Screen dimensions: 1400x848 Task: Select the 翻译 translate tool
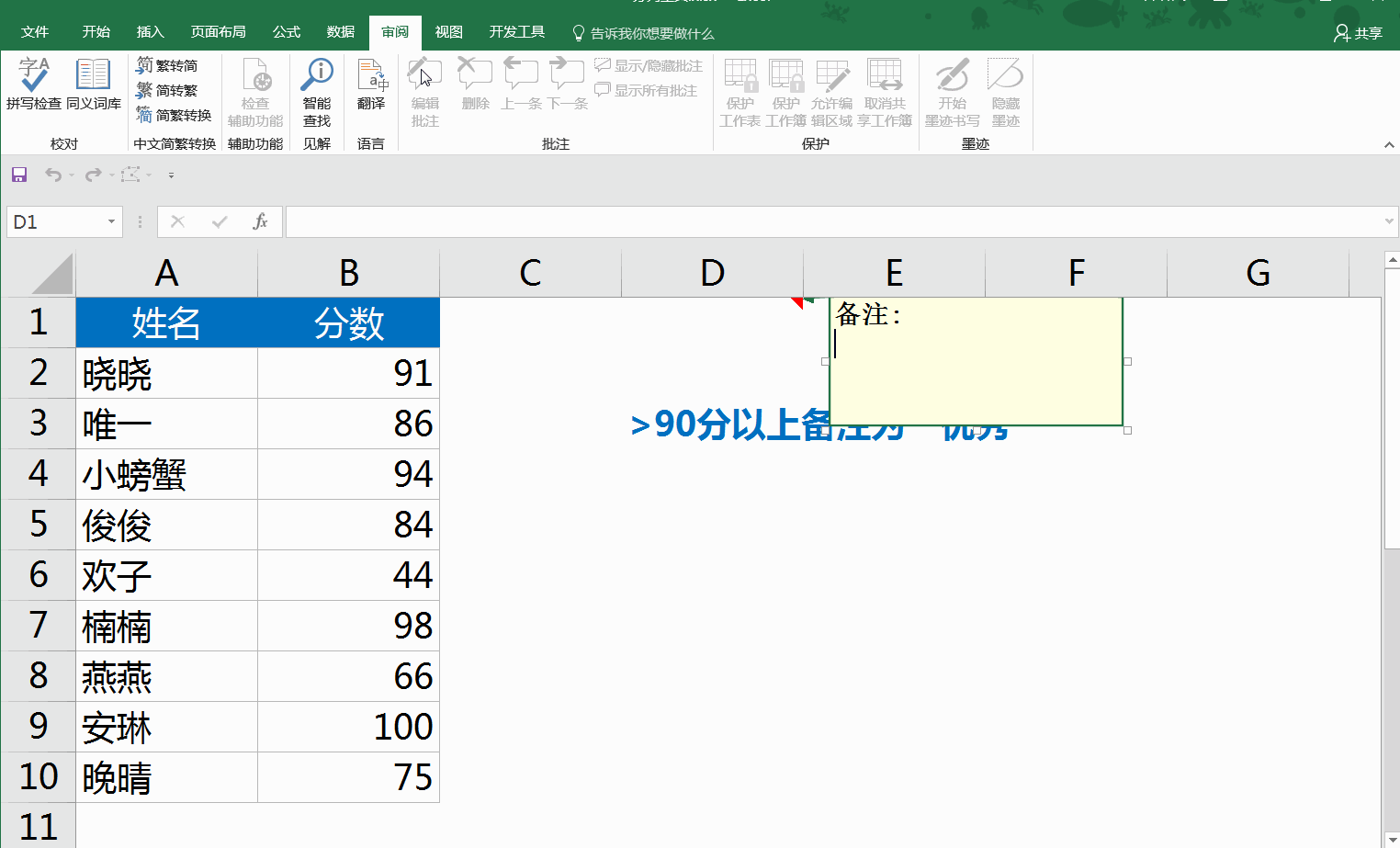370,89
